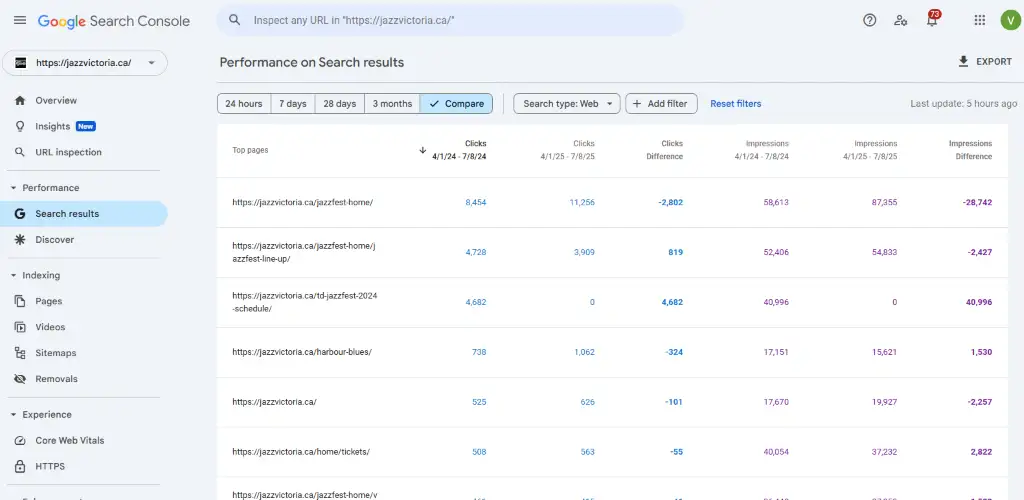Click the td-jazzfest-2024-schedule/ page URL

coord(304,302)
